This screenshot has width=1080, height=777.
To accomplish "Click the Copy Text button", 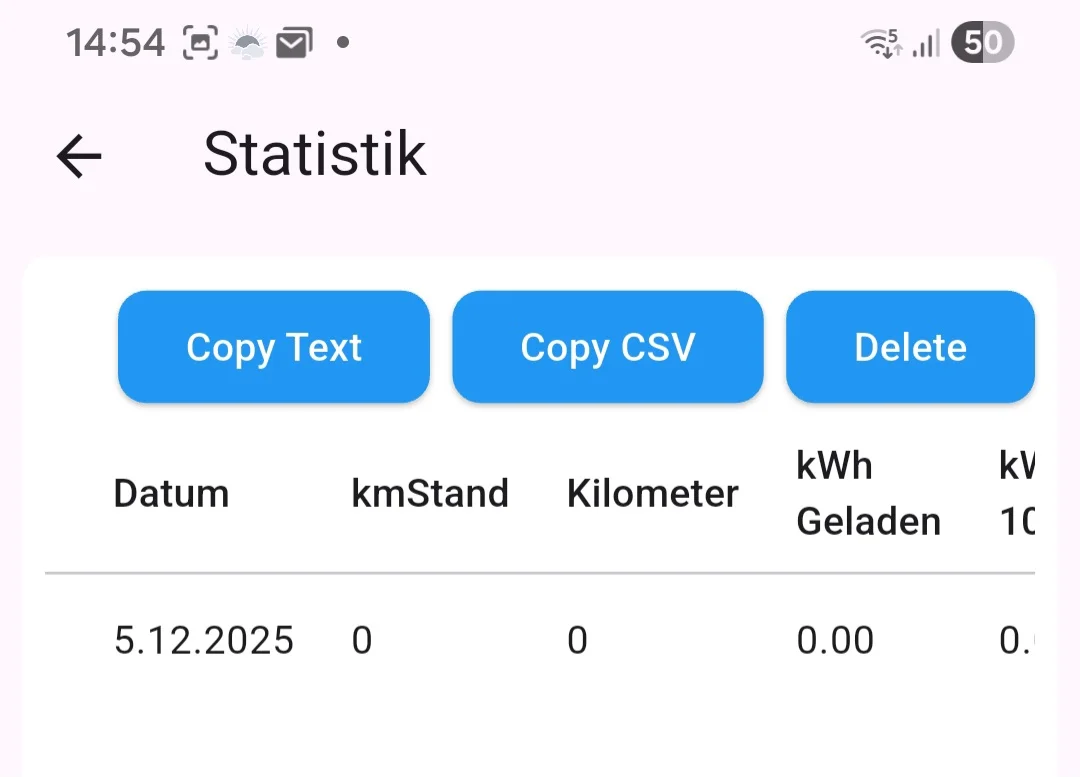I will coord(274,346).
